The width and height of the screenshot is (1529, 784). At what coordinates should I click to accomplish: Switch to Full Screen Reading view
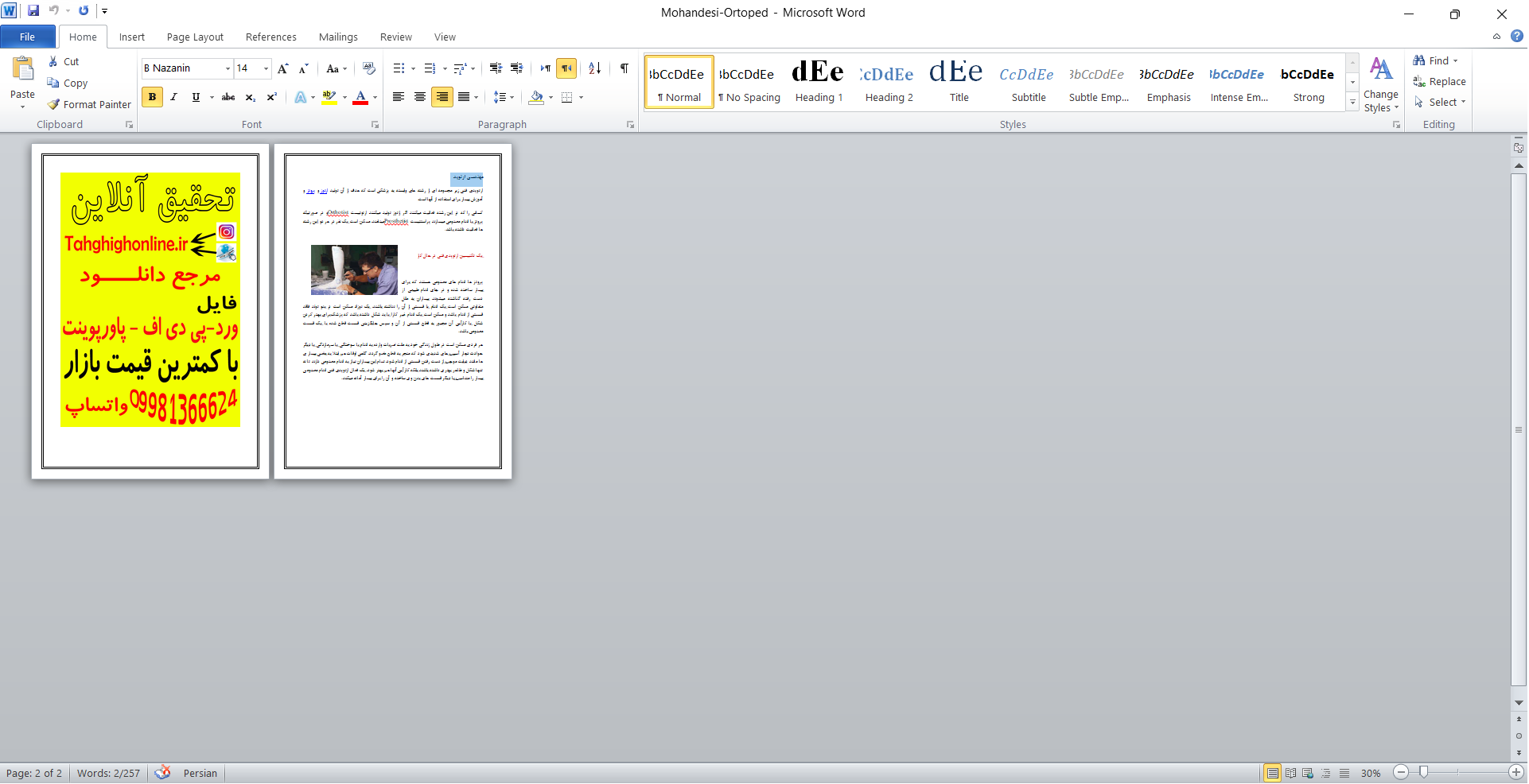click(x=1290, y=773)
